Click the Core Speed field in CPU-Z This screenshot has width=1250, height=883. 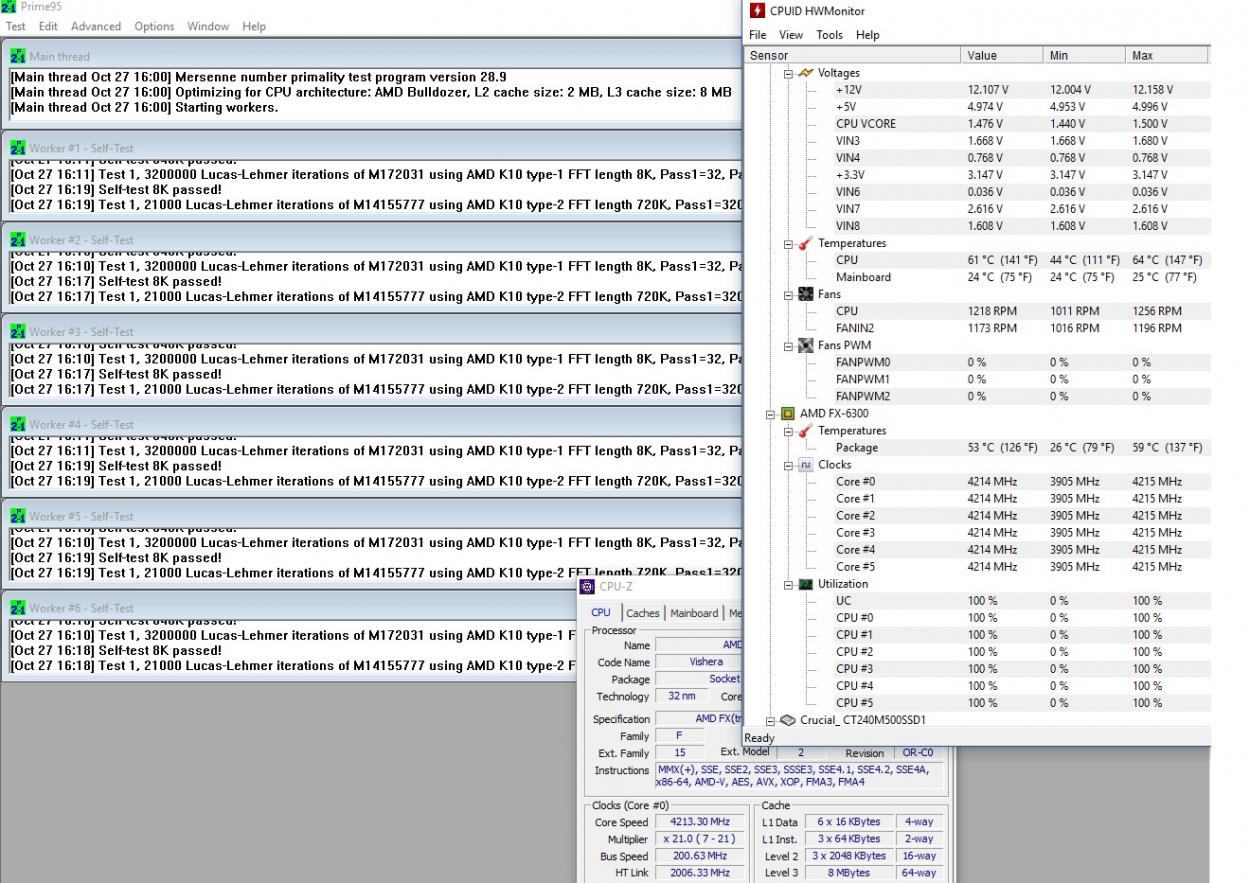point(700,822)
